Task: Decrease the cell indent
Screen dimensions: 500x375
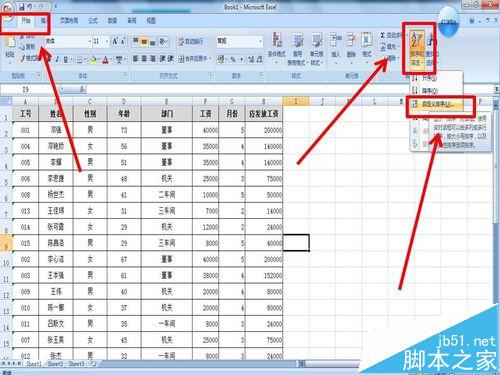Action: click(x=162, y=59)
